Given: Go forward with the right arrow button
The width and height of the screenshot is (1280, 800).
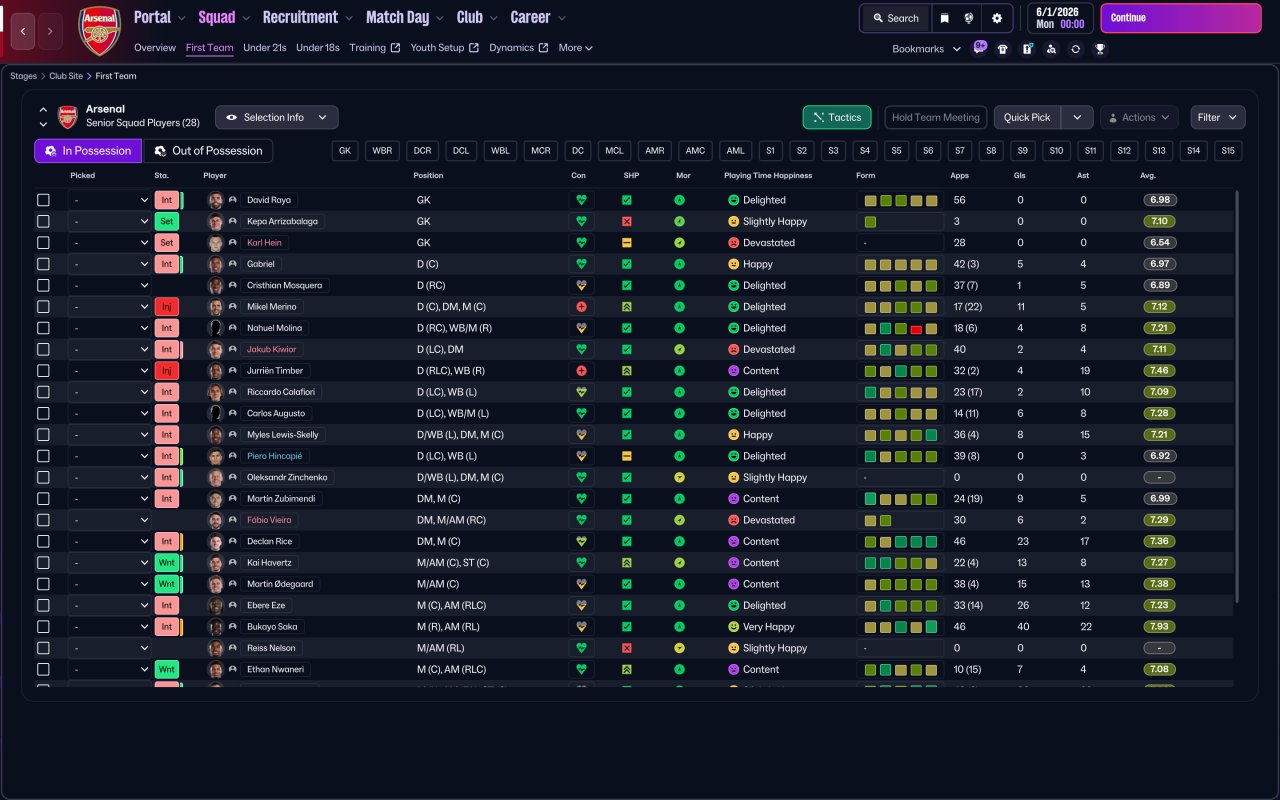Looking at the screenshot, I should tap(50, 31).
